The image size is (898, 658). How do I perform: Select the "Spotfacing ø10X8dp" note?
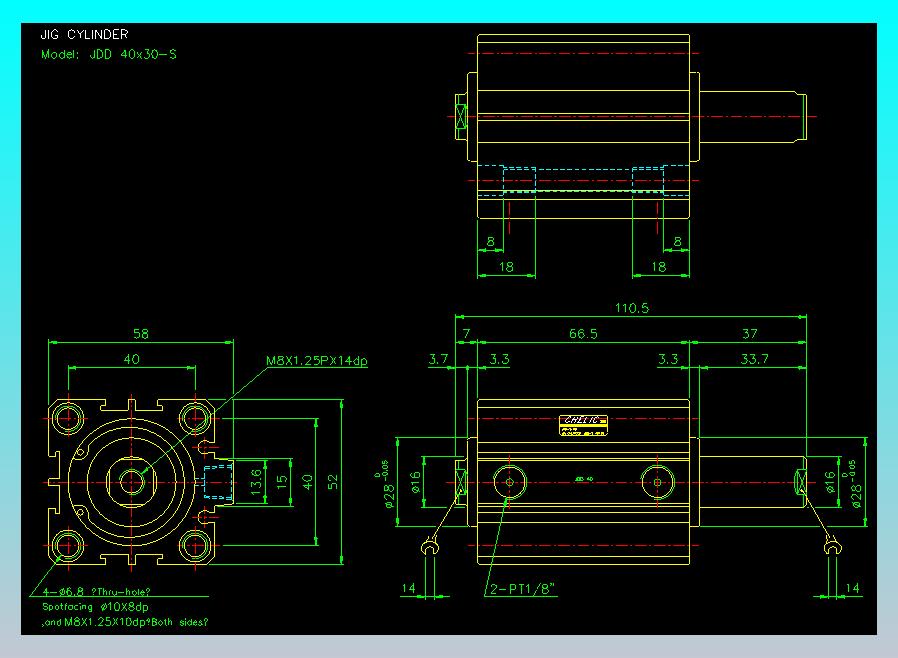(x=95, y=607)
